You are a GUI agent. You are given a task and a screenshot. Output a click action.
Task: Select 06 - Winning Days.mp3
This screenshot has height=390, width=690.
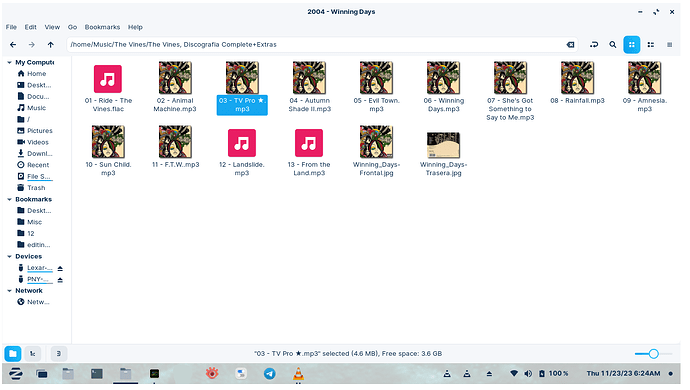click(444, 87)
